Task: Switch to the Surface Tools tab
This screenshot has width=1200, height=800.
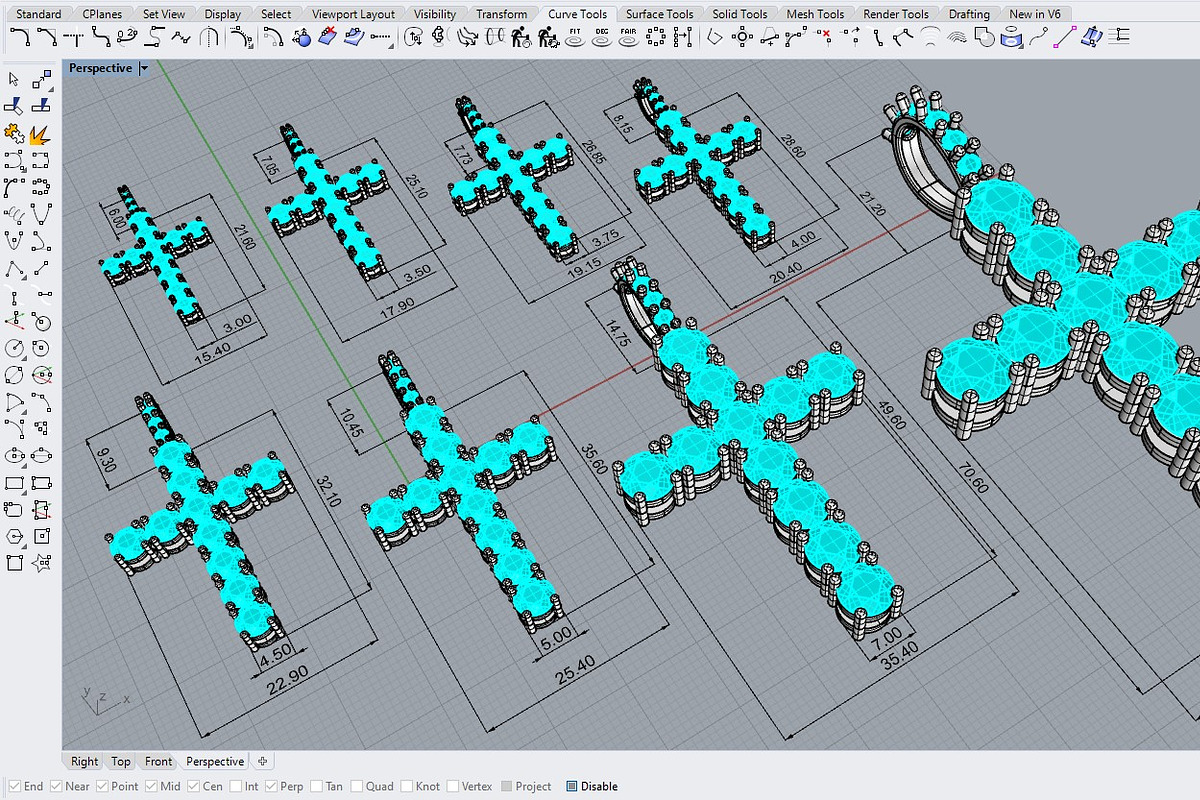Action: point(659,14)
